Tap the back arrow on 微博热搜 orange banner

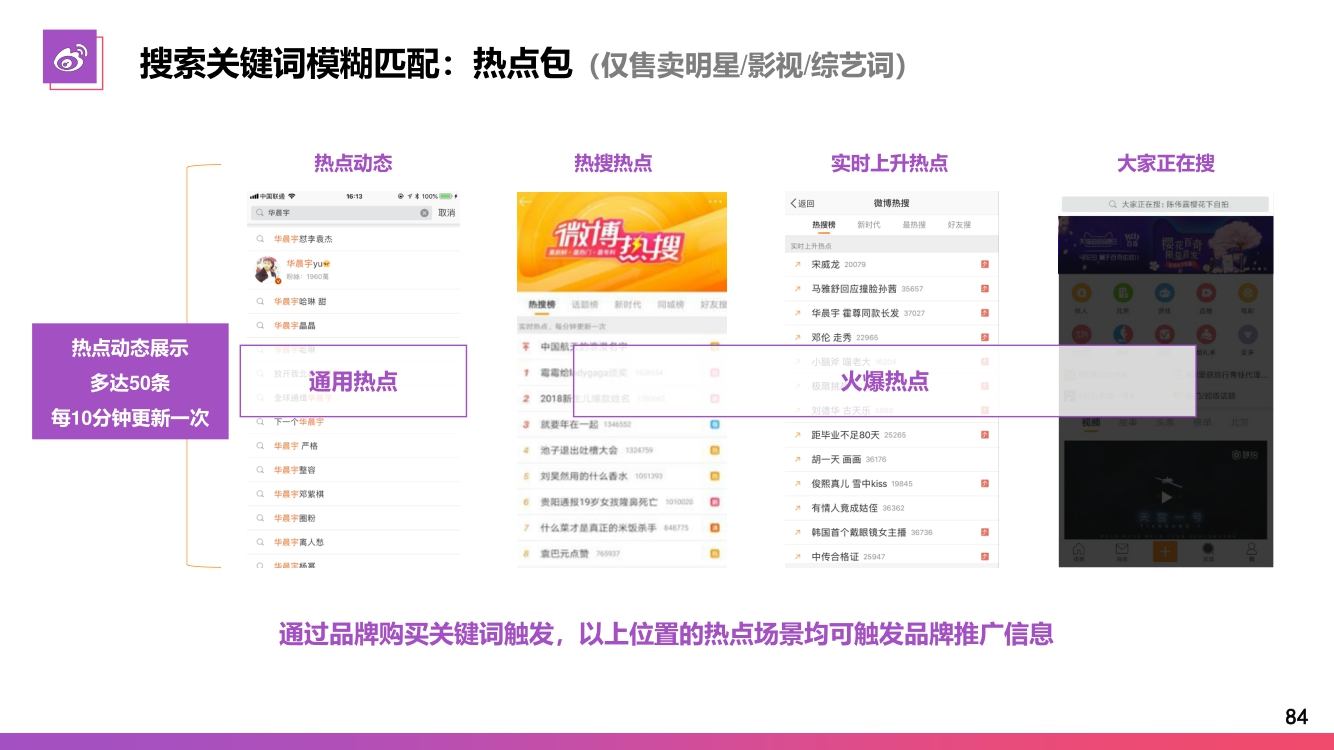[526, 203]
